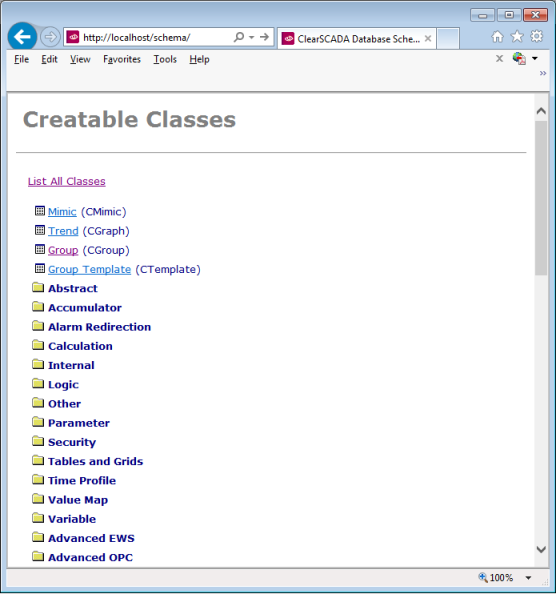Screen dimensions: 556x594
Task: Open Favorites star icon
Action: point(517,37)
